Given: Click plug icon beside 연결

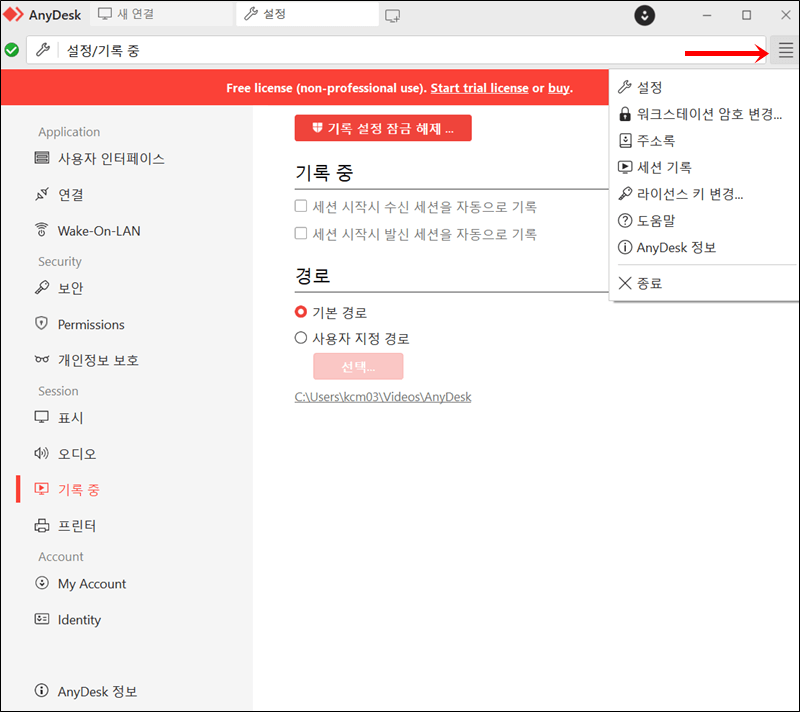Looking at the screenshot, I should 41,194.
